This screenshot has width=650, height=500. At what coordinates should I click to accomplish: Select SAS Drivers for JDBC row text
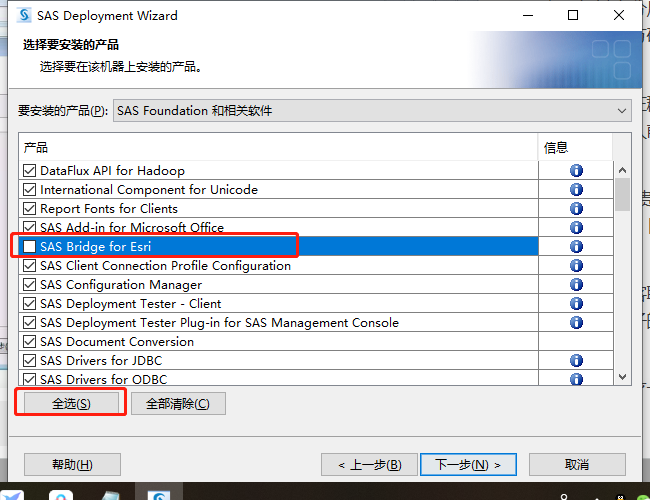101,360
